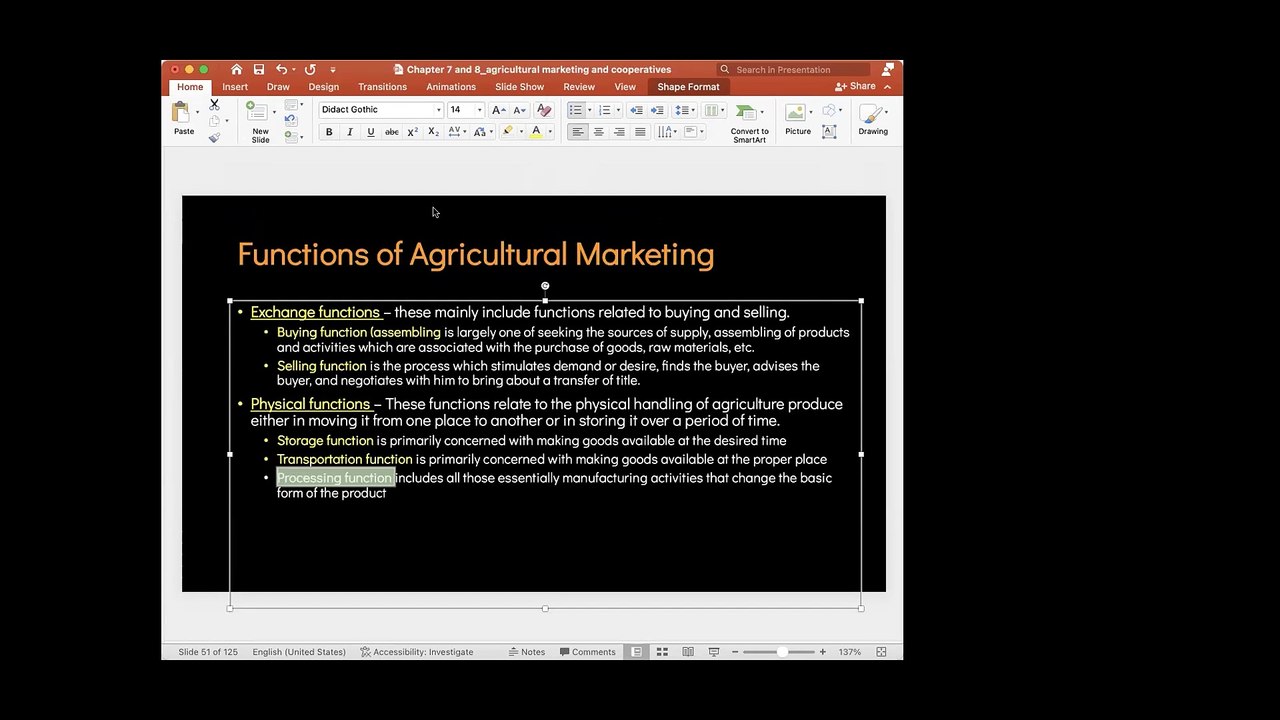Open the Drawing tools button
Viewport: 1280px width, 720px height.
click(873, 119)
